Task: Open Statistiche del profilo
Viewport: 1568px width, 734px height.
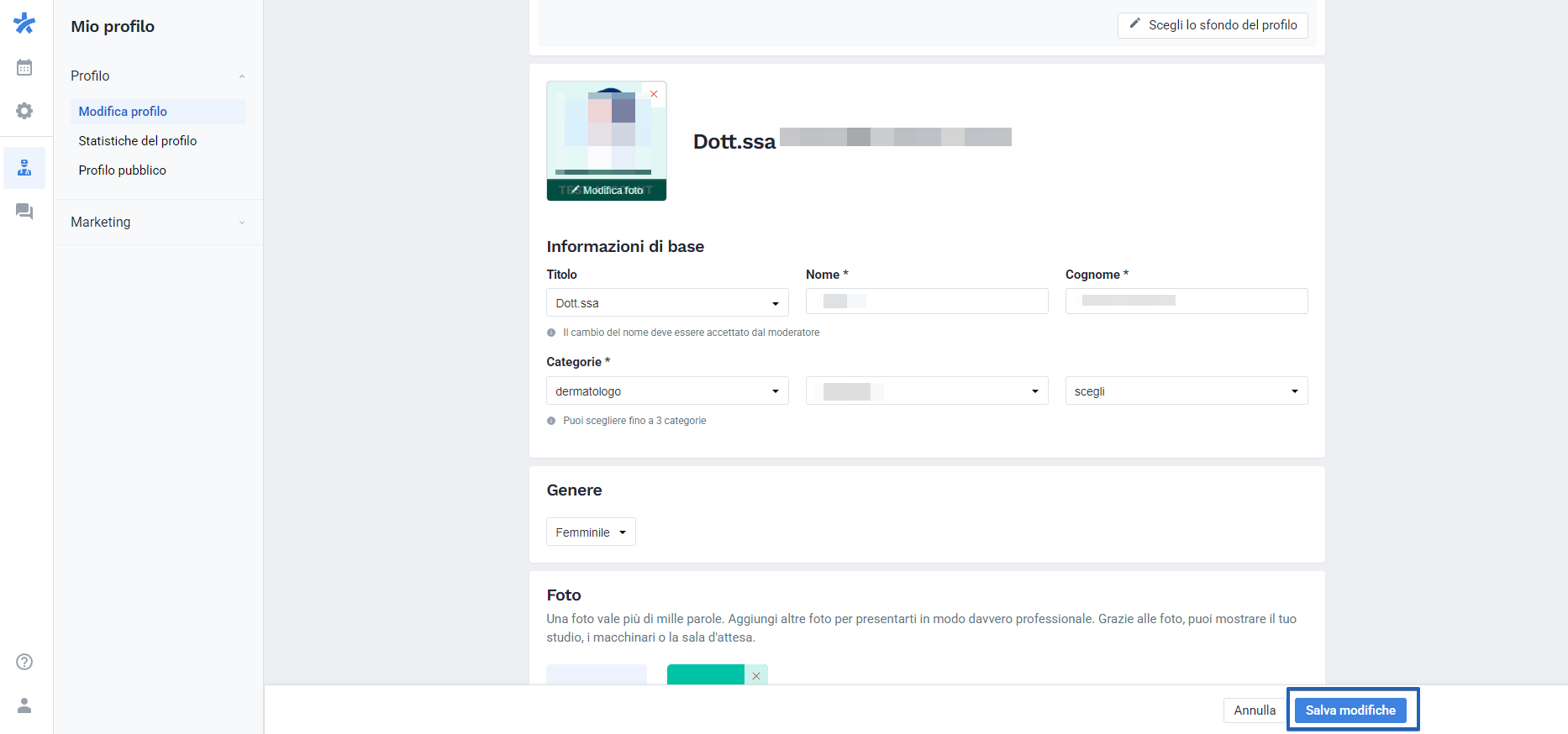Action: (x=138, y=141)
